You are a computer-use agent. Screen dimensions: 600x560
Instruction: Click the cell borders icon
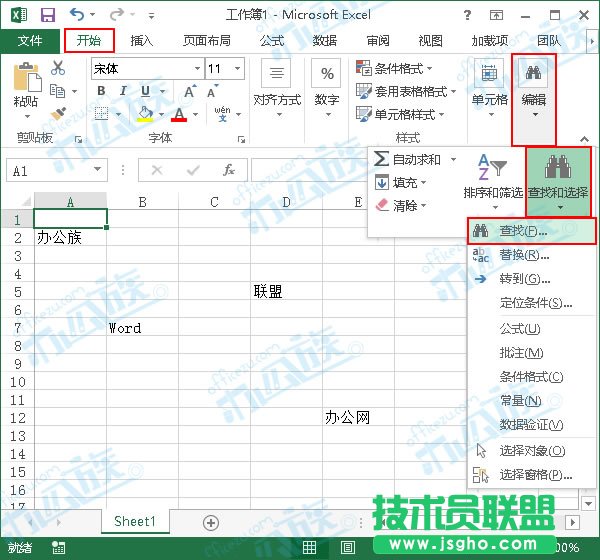click(x=101, y=114)
